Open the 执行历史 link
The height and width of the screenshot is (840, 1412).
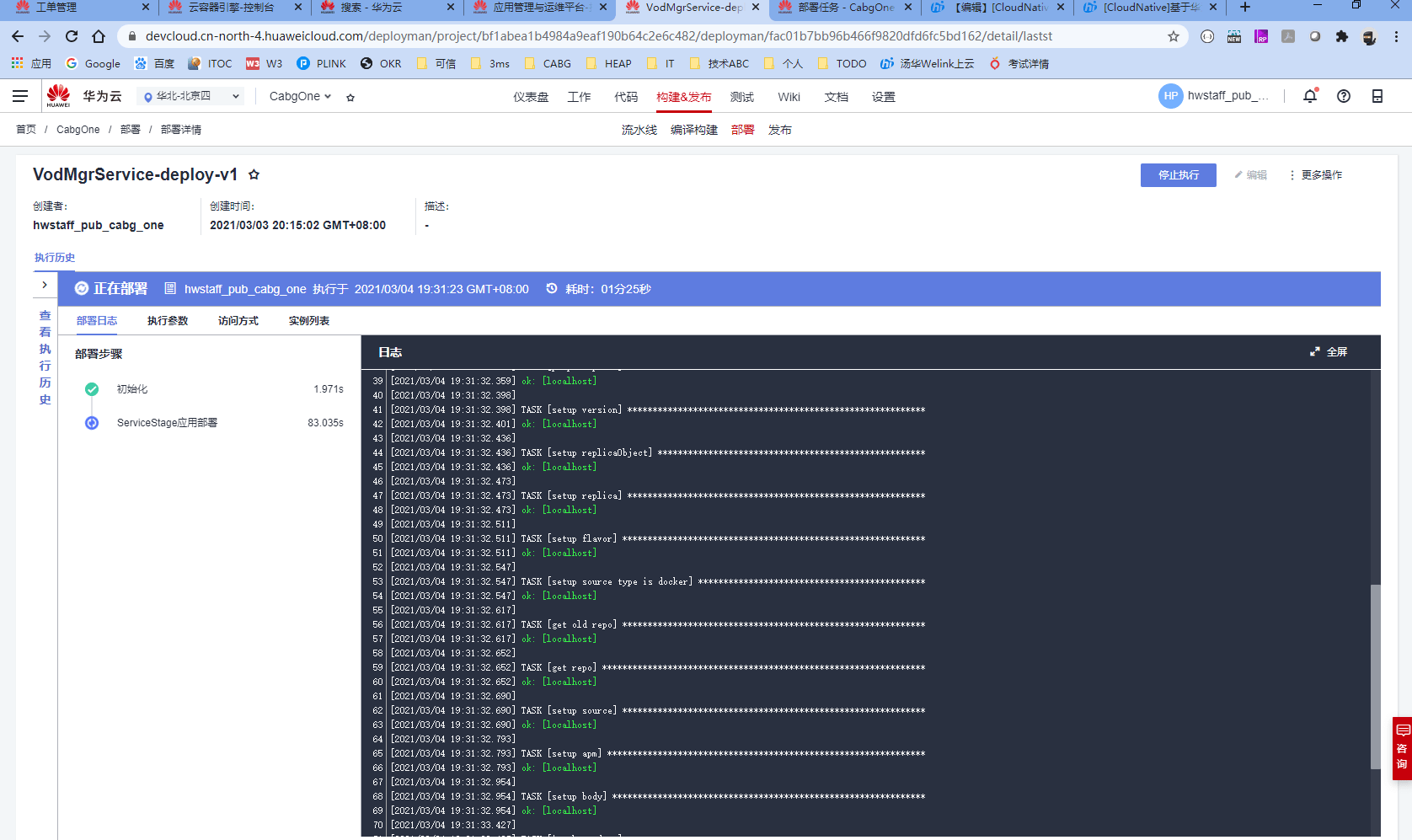[x=55, y=258]
